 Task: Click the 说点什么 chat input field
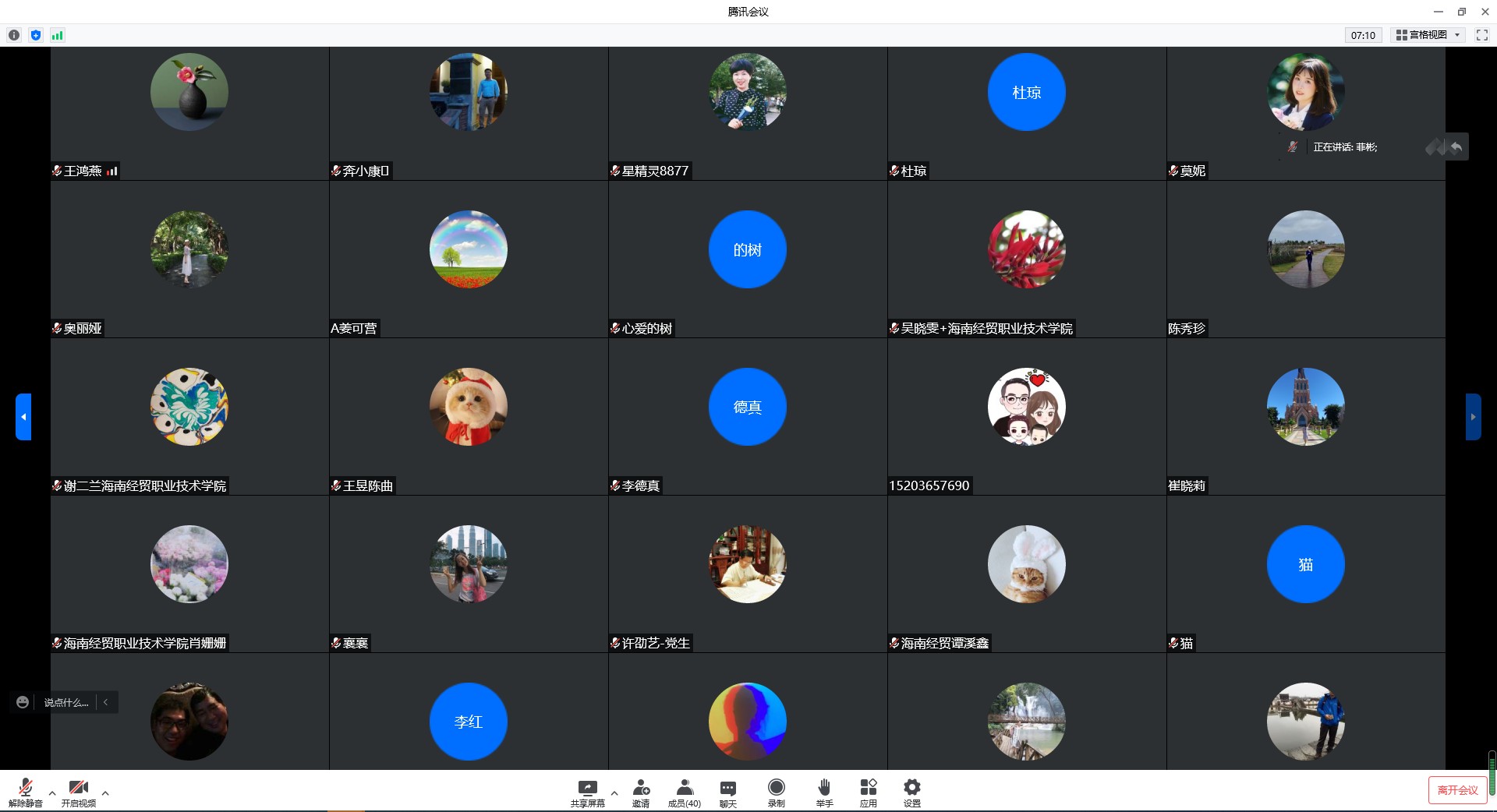66,702
